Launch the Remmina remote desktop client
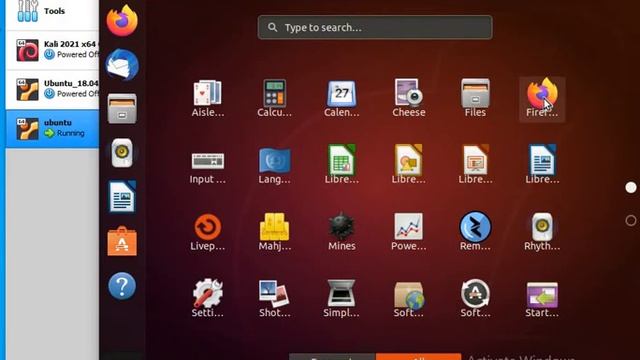 [x=475, y=232]
